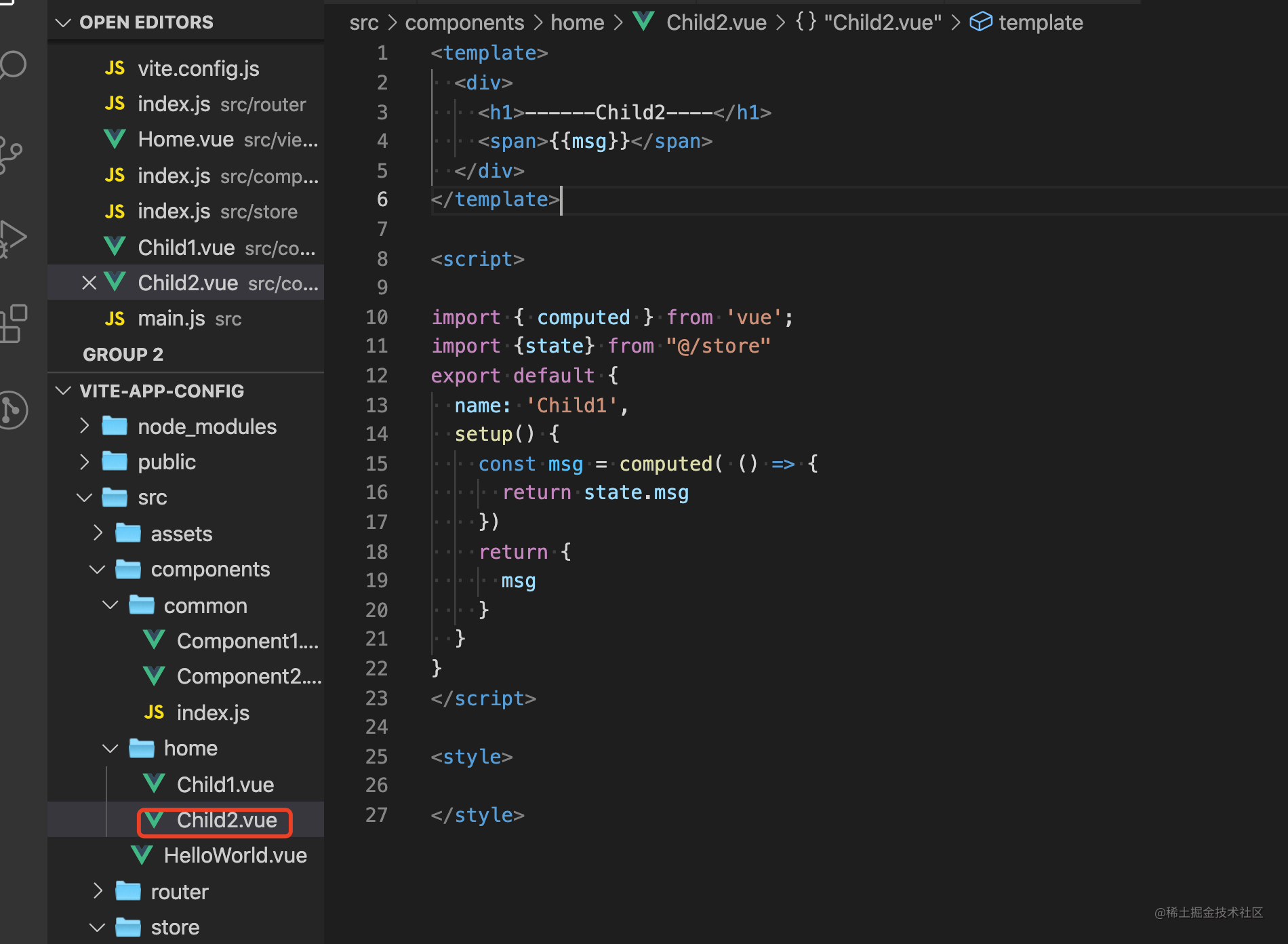The image size is (1288, 944).
Task: Click the node_modules folder icon
Action: click(x=115, y=426)
